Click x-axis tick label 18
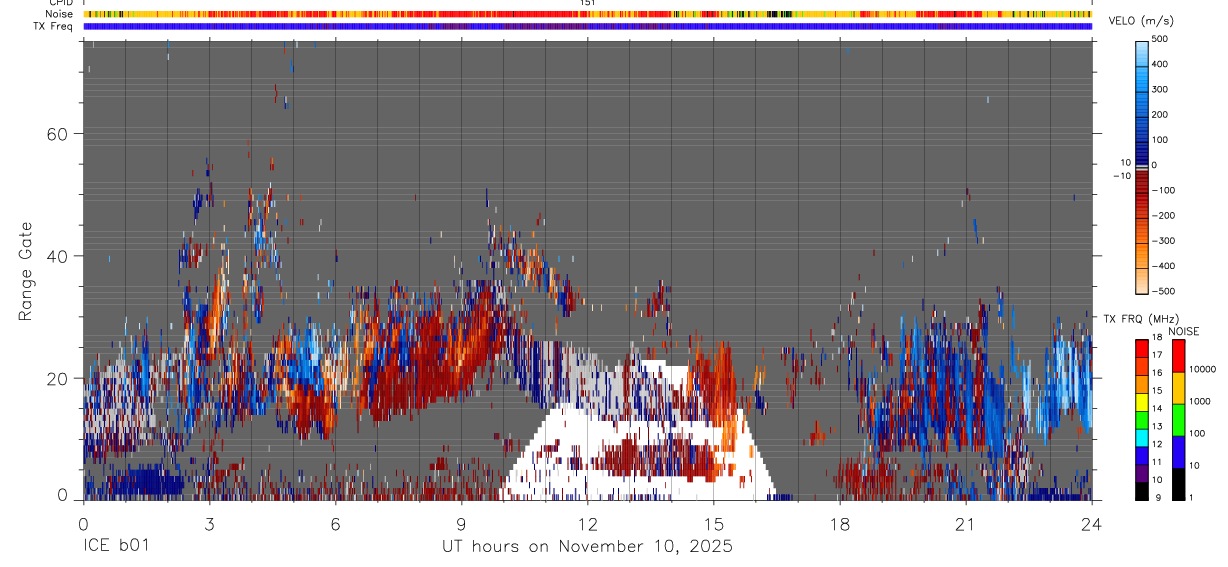This screenshot has width=1228, height=567. 839,524
